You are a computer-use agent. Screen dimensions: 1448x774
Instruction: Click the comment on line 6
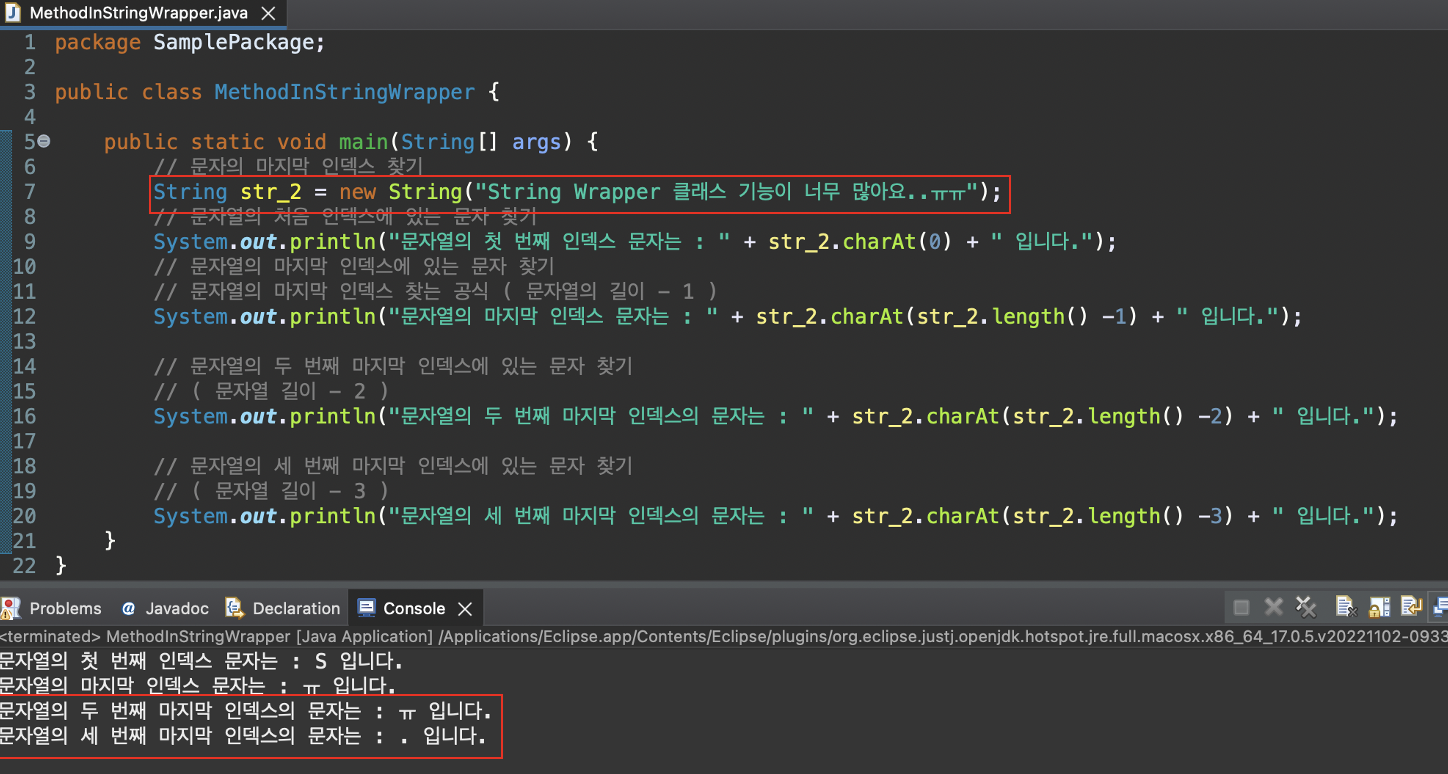tap(289, 167)
